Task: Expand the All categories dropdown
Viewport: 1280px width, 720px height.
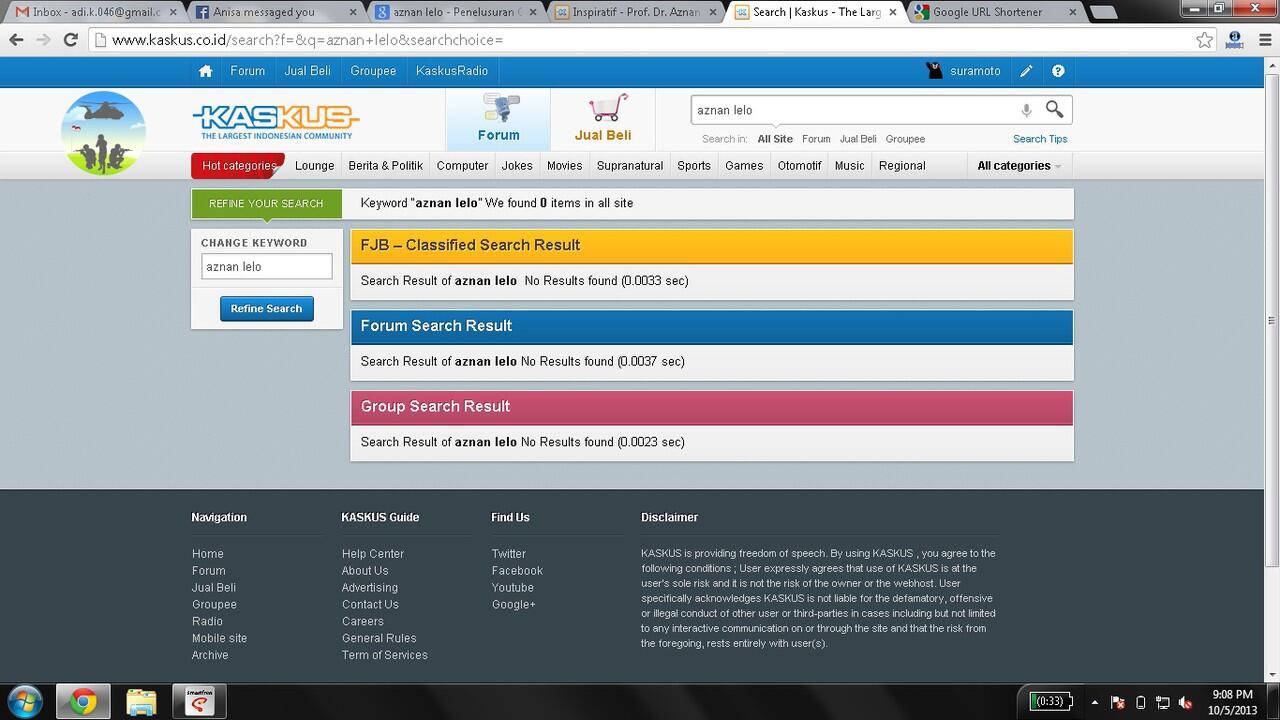Action: point(1019,166)
